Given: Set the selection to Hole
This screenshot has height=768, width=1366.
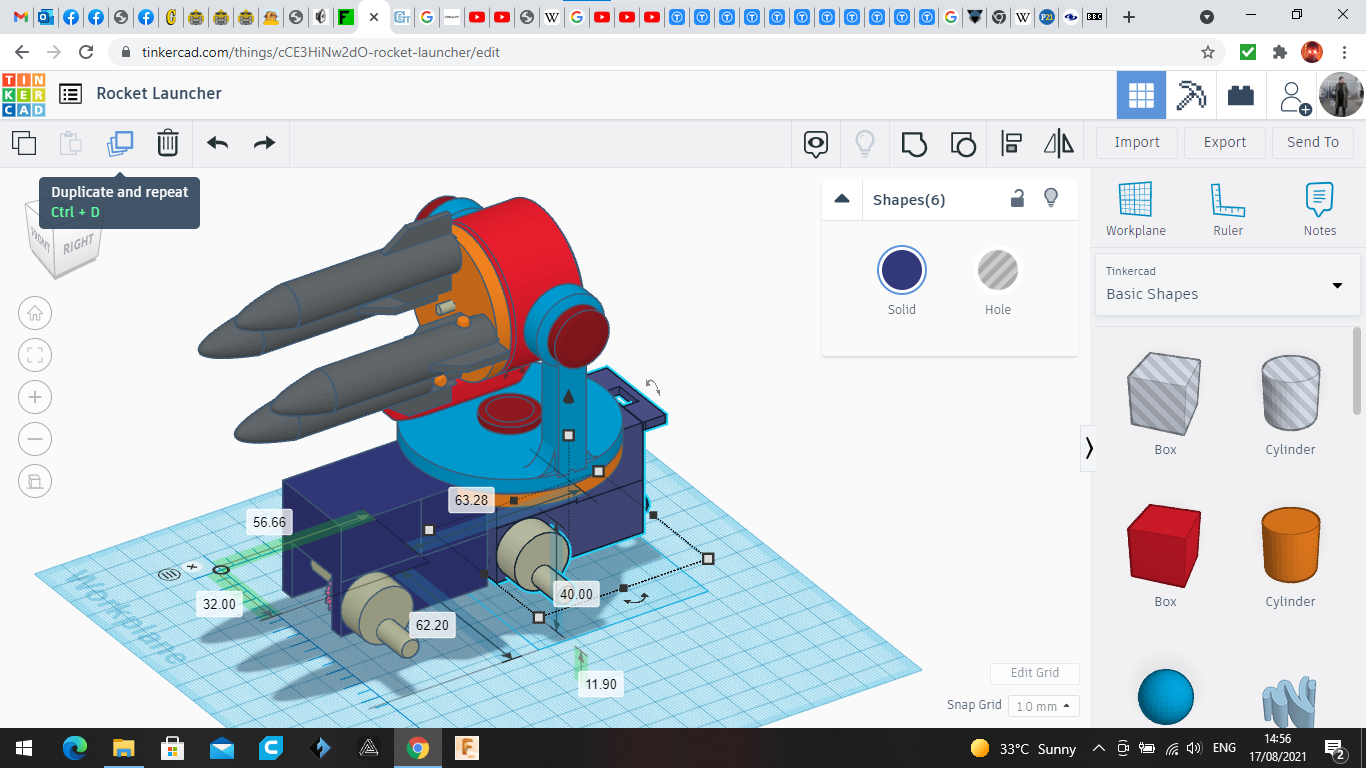Looking at the screenshot, I should point(997,271).
